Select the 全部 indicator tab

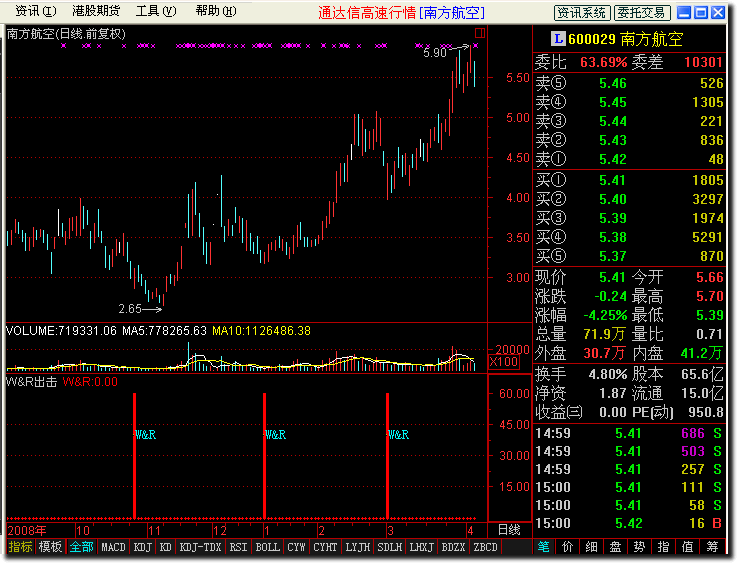click(x=82, y=547)
